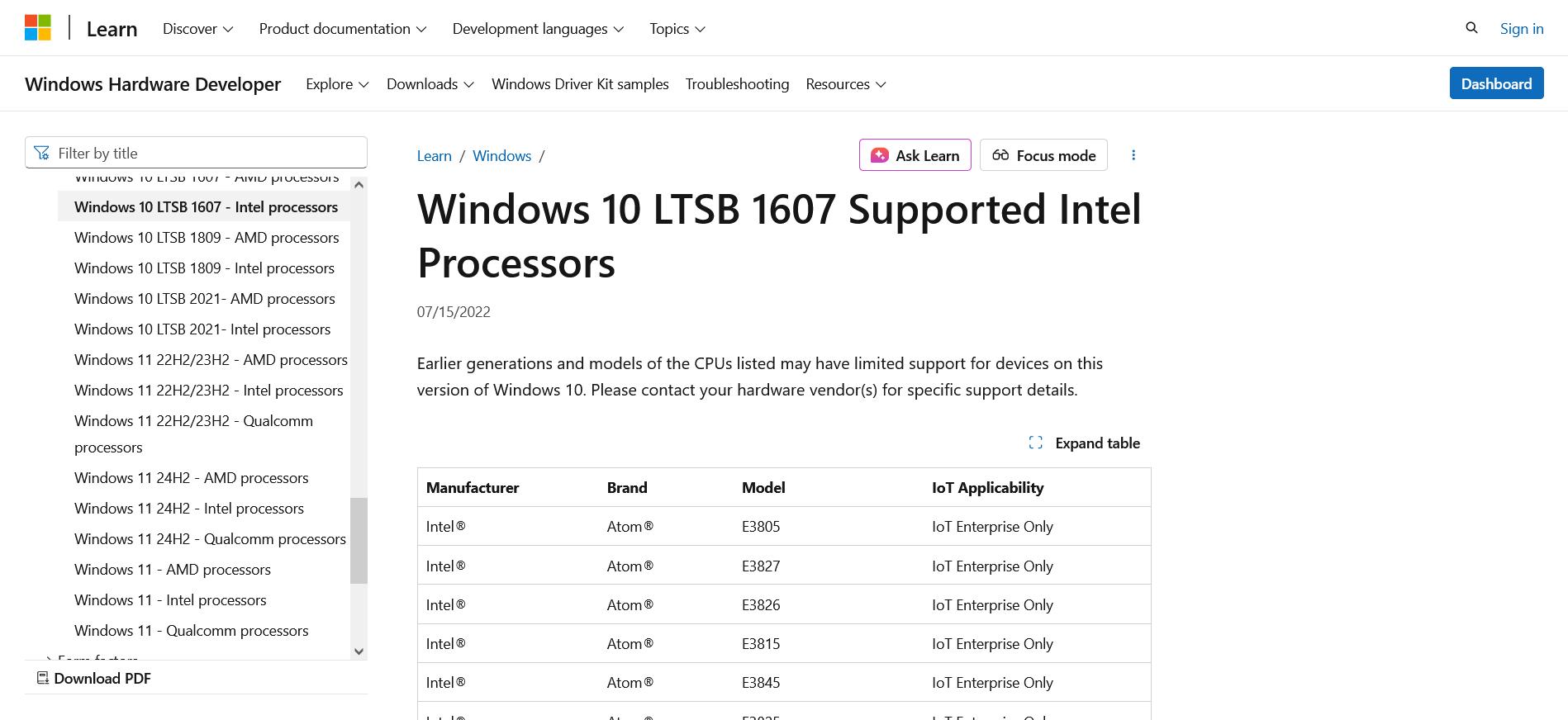This screenshot has height=720, width=1568.
Task: Click the Dashboard button
Action: [1496, 83]
